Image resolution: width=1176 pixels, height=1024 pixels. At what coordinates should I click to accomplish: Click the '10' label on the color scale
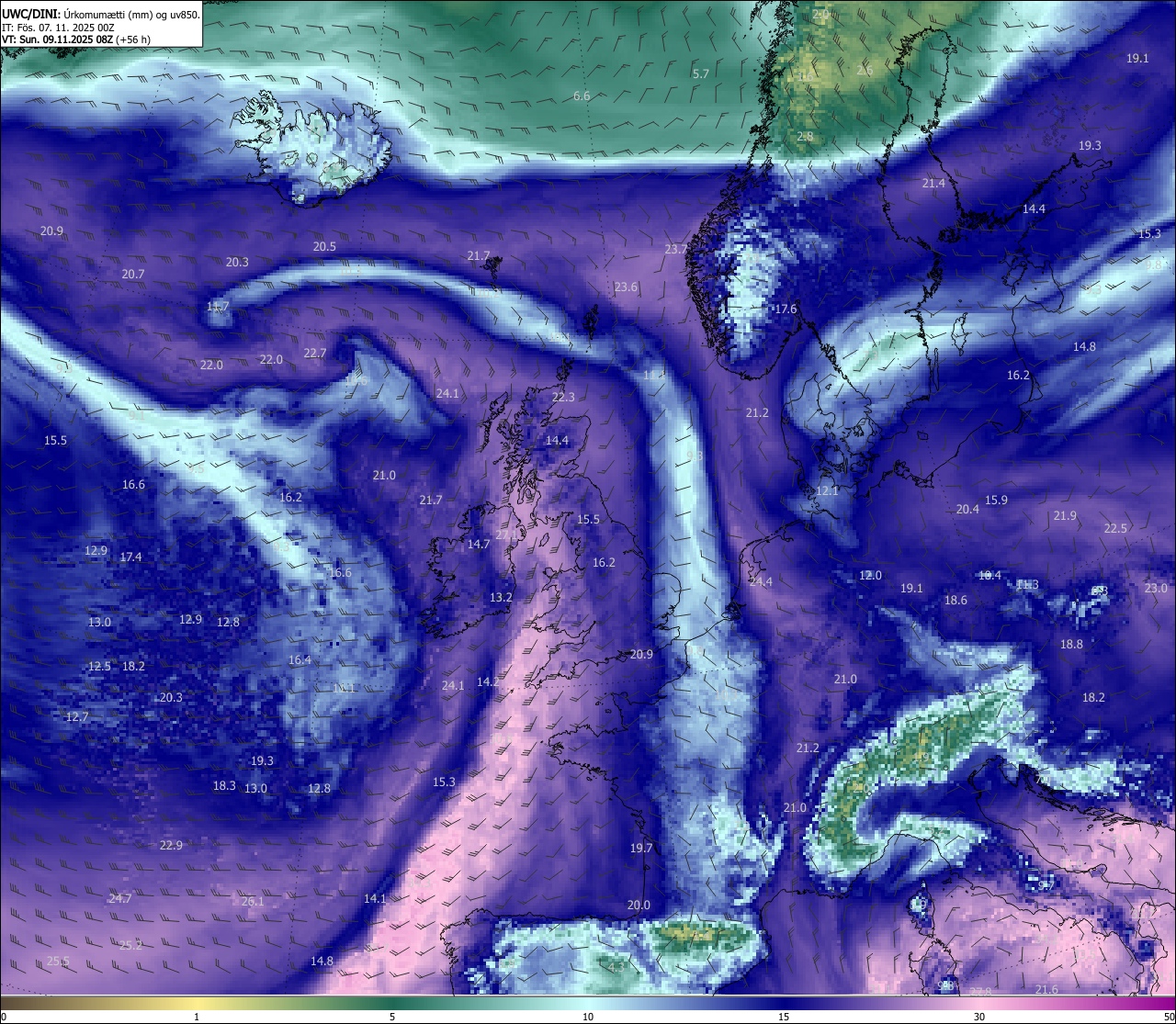pos(588,1017)
